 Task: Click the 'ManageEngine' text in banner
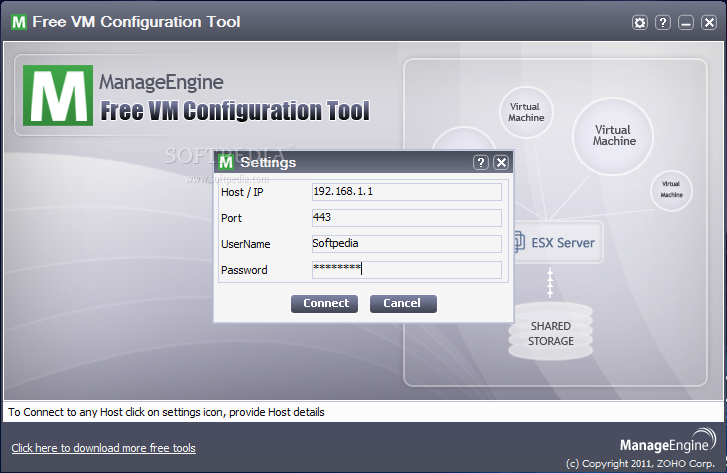point(161,82)
